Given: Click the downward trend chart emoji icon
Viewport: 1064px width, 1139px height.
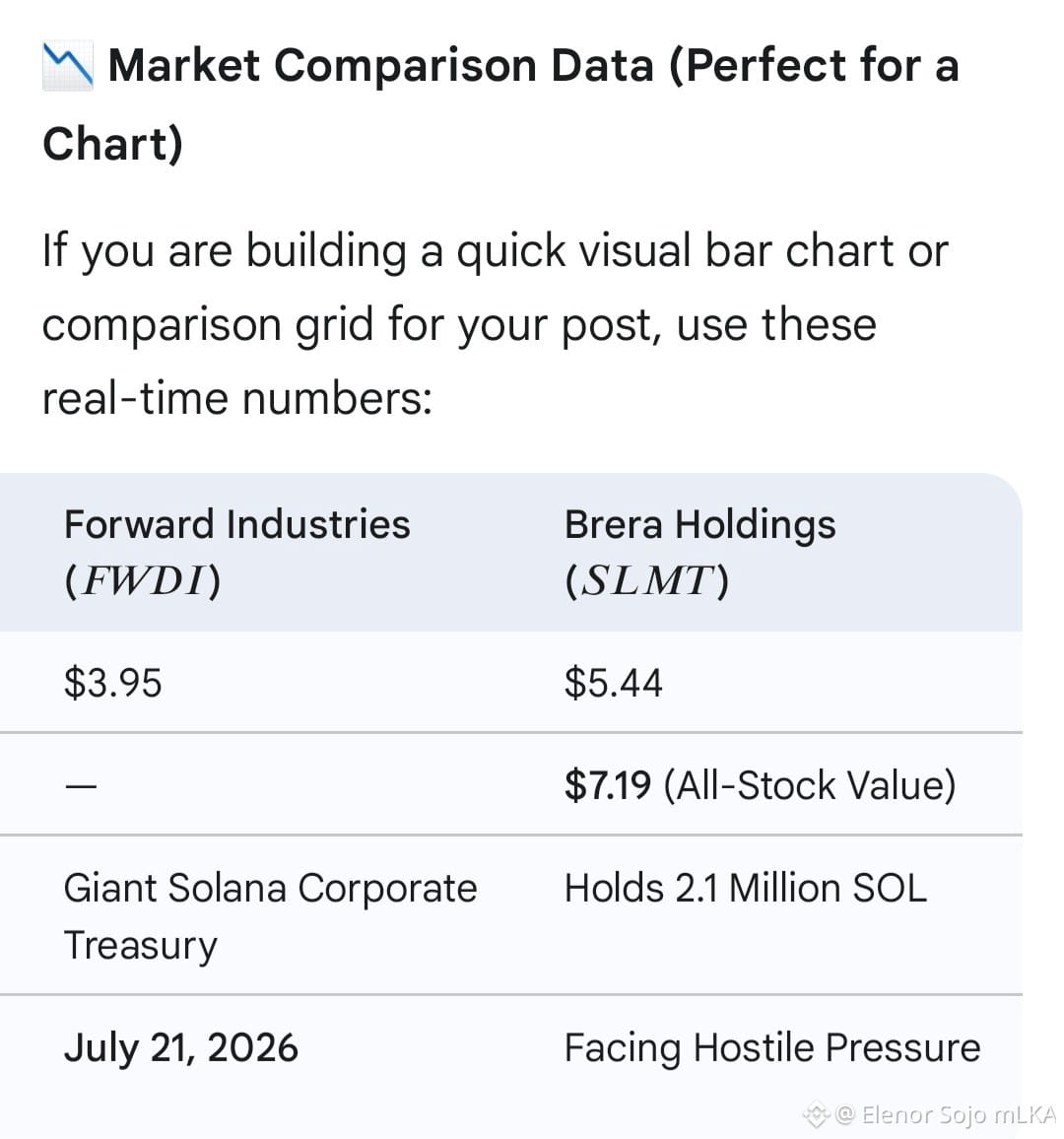Looking at the screenshot, I should click(x=68, y=66).
